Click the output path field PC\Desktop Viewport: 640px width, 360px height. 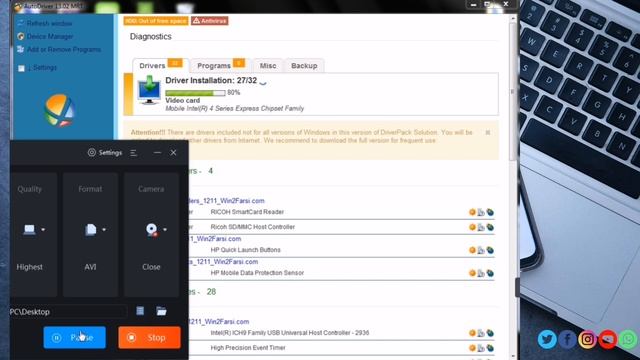[68, 312]
